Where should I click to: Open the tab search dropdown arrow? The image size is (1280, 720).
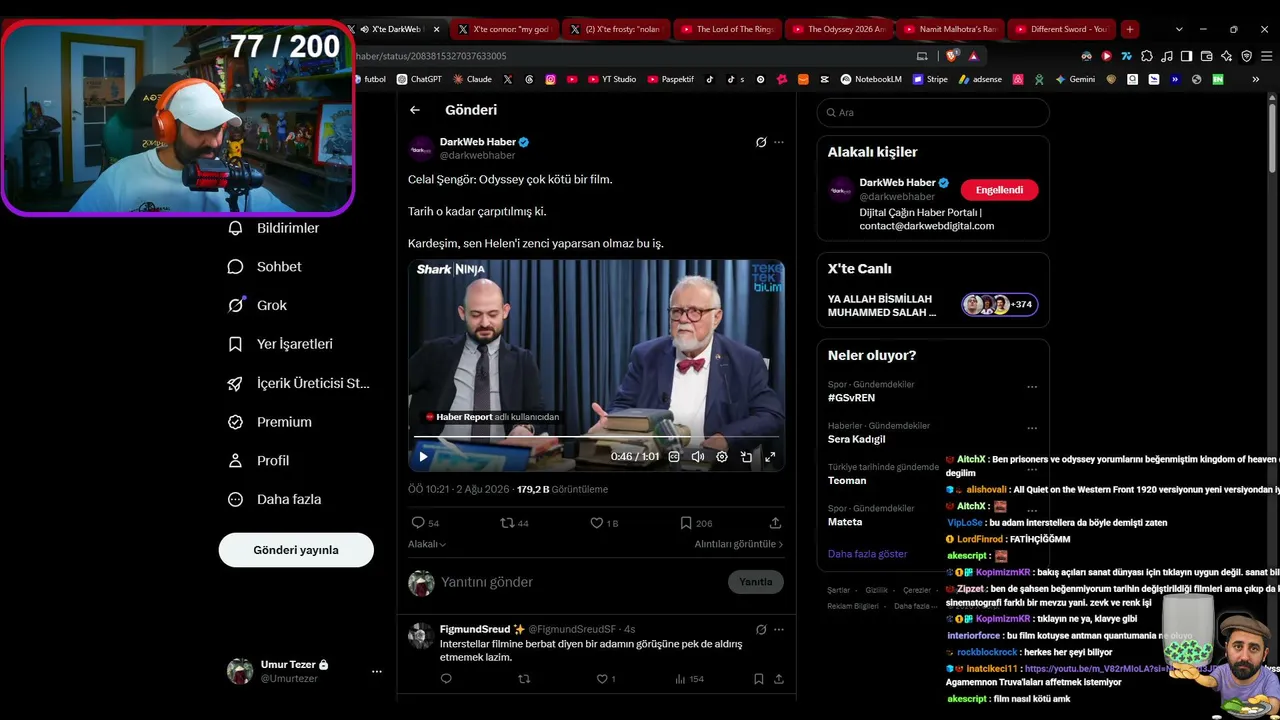point(1179,29)
